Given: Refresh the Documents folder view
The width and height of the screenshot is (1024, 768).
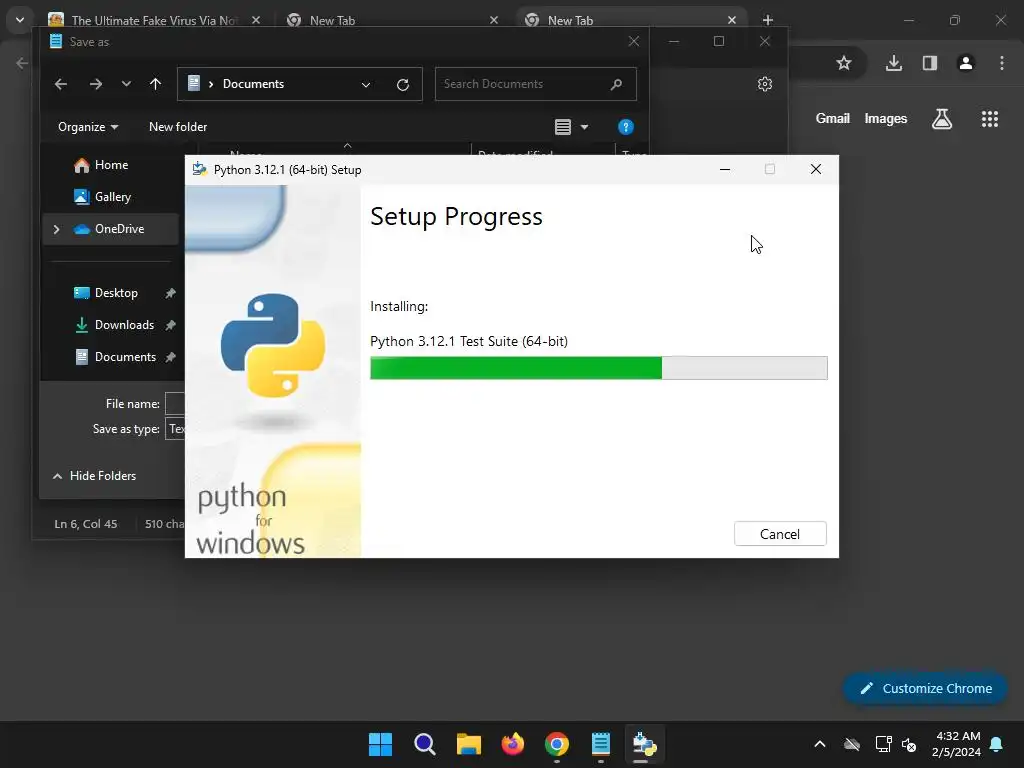Looking at the screenshot, I should (x=403, y=84).
